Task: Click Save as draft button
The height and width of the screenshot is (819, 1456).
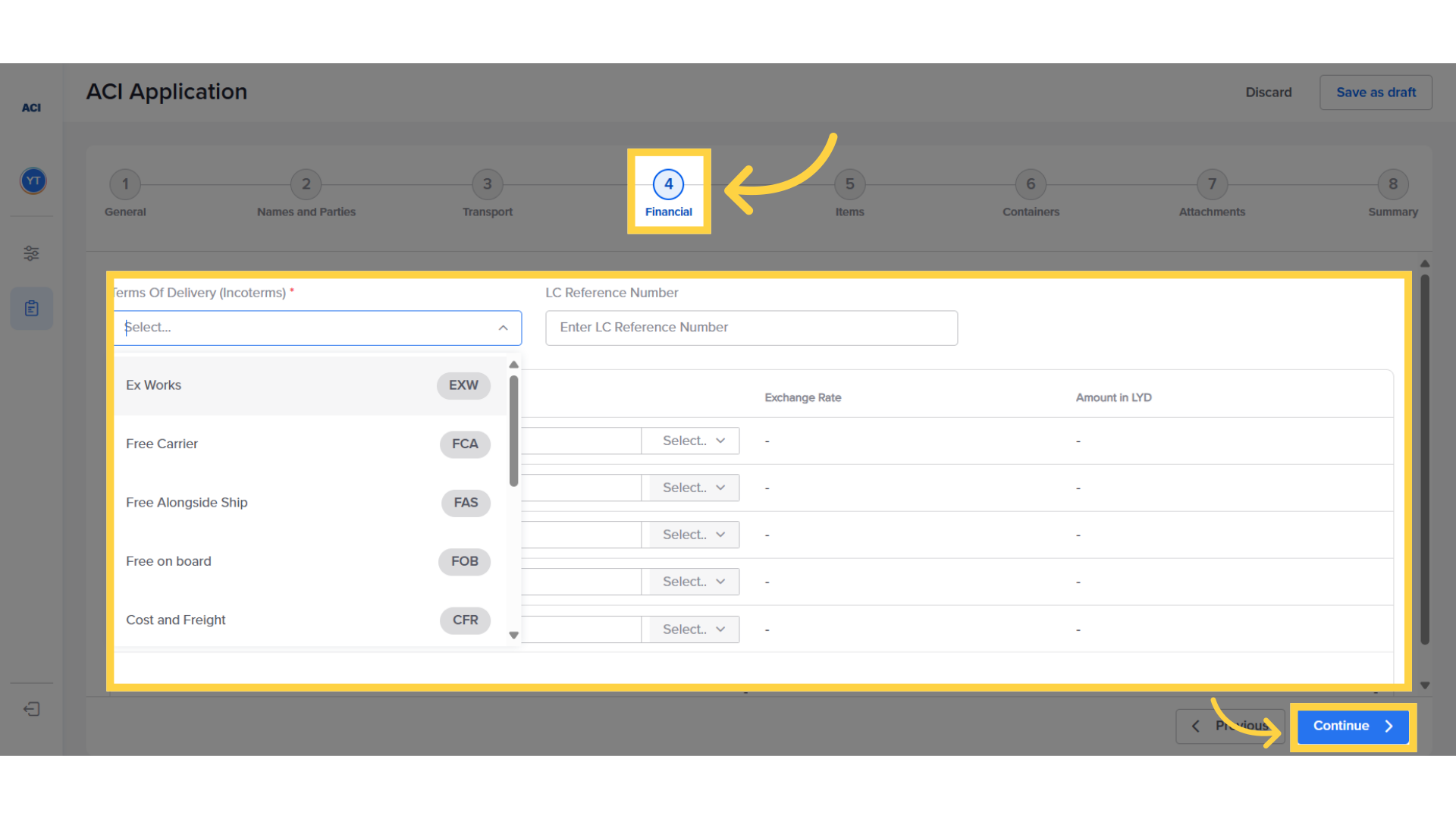Action: click(x=1375, y=93)
